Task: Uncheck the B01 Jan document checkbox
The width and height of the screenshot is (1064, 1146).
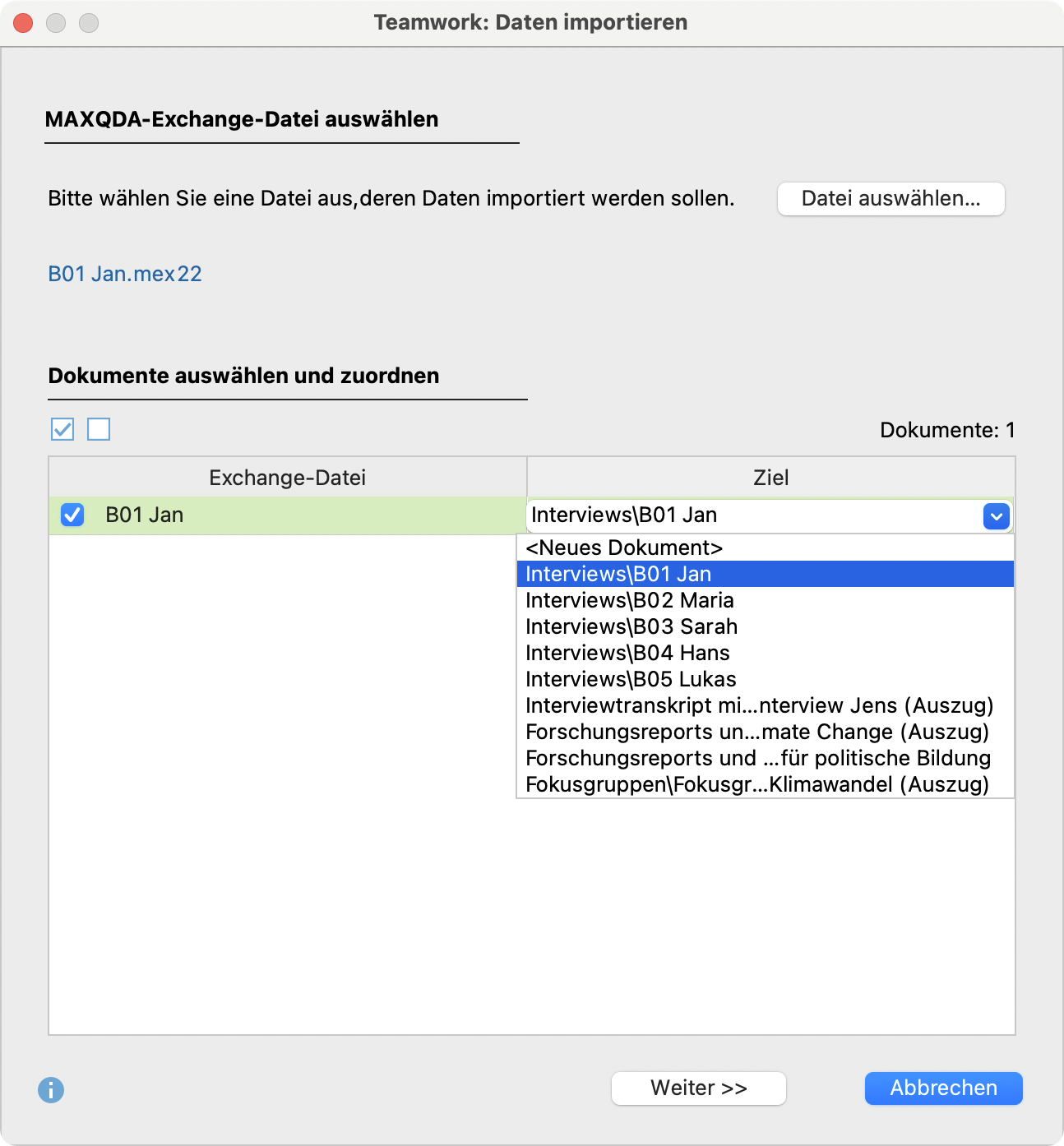Action: click(72, 515)
